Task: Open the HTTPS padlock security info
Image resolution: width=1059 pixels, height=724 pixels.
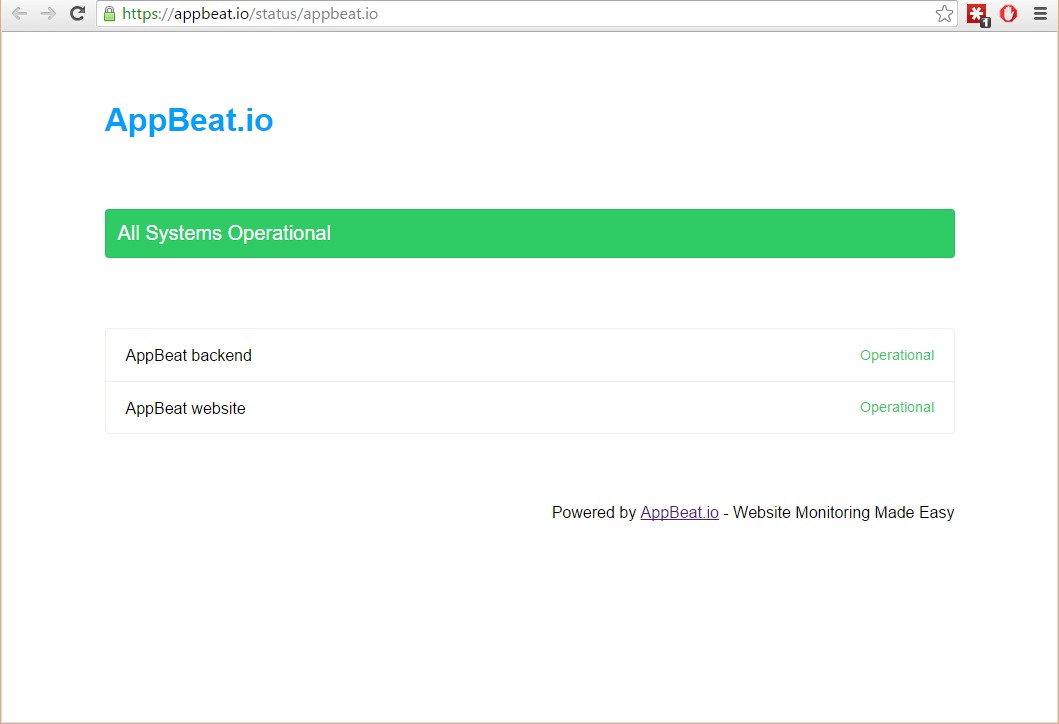Action: coord(109,15)
